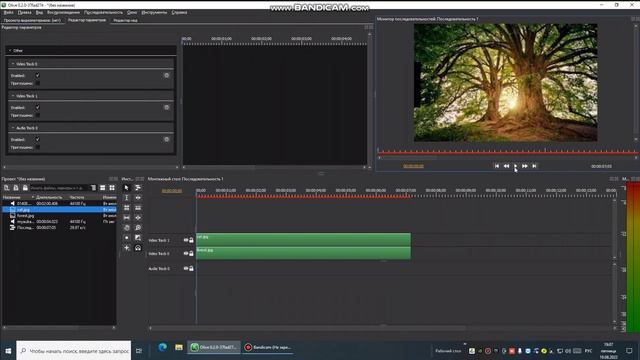Viewport: 640px width, 360px height.
Task: Select the Slip tool
Action: click(127, 218)
